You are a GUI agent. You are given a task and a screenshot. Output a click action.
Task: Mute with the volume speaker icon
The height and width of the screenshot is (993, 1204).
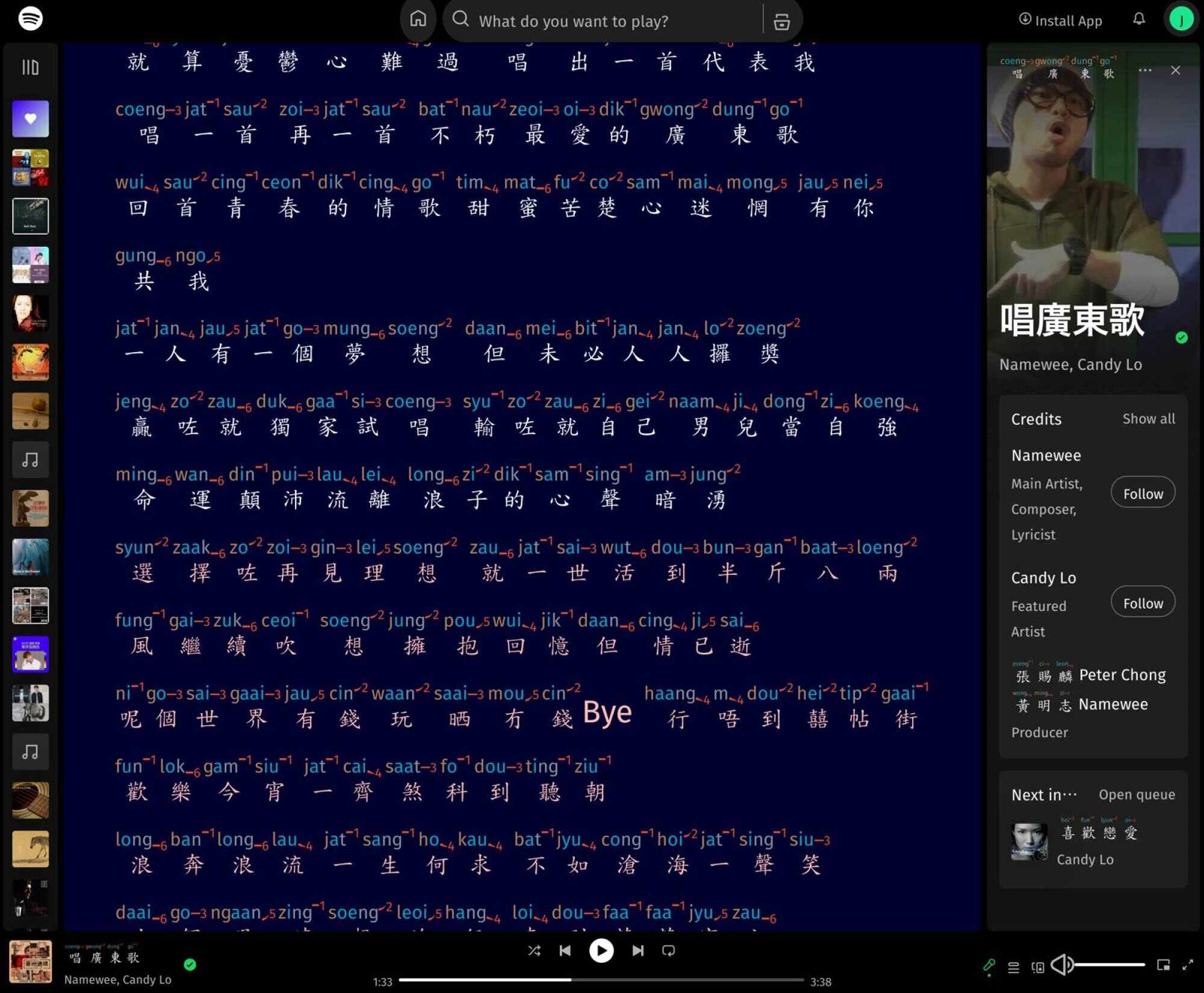(x=1063, y=965)
